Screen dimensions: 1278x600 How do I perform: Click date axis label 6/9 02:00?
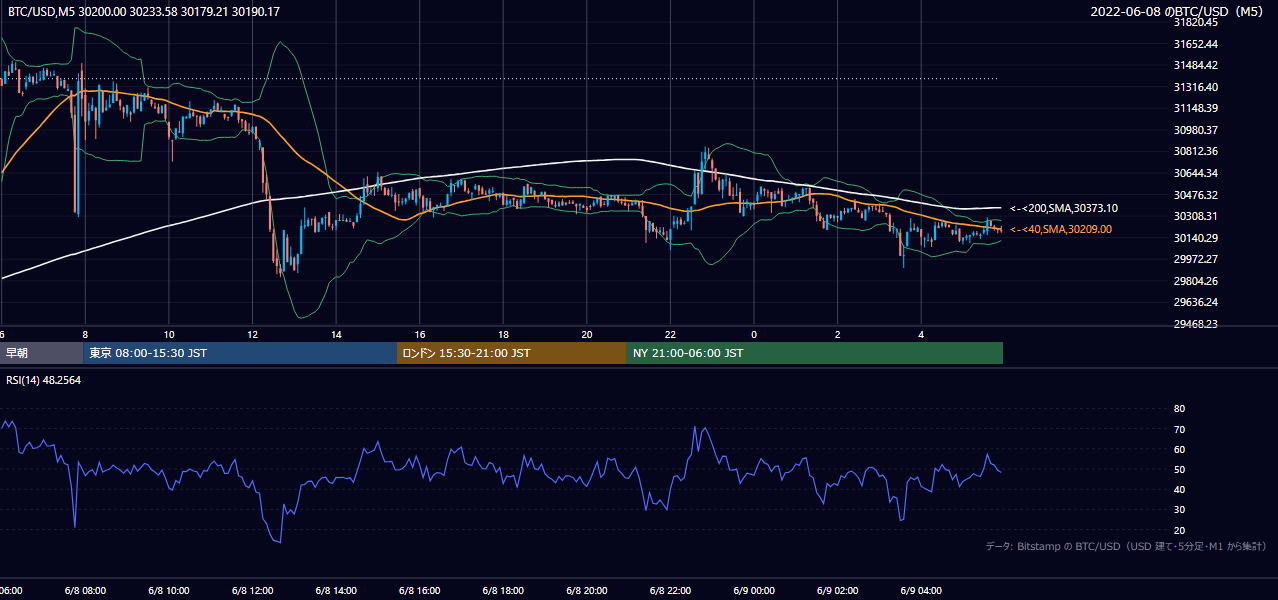pos(838,591)
